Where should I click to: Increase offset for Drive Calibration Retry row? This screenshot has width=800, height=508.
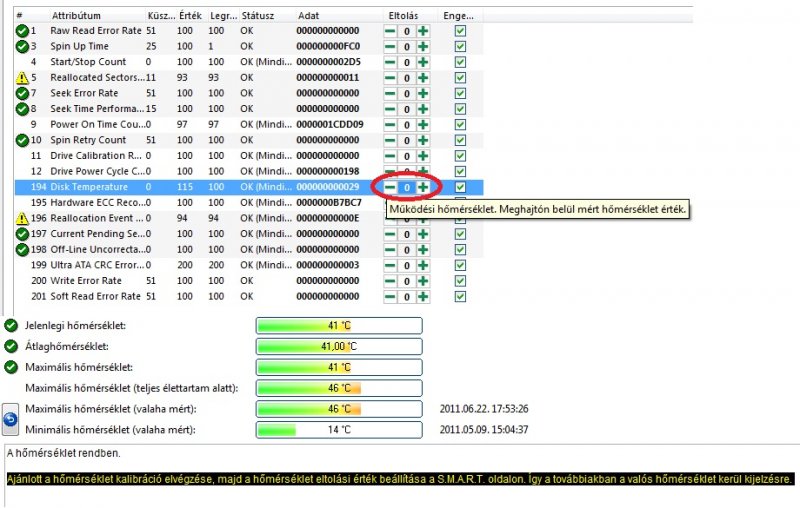[x=423, y=156]
